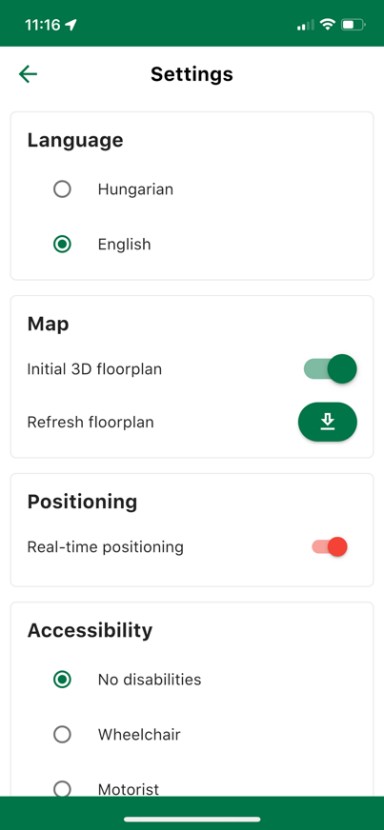Toggle Initial 3D floorplan switch
384x830 pixels.
(x=330, y=368)
